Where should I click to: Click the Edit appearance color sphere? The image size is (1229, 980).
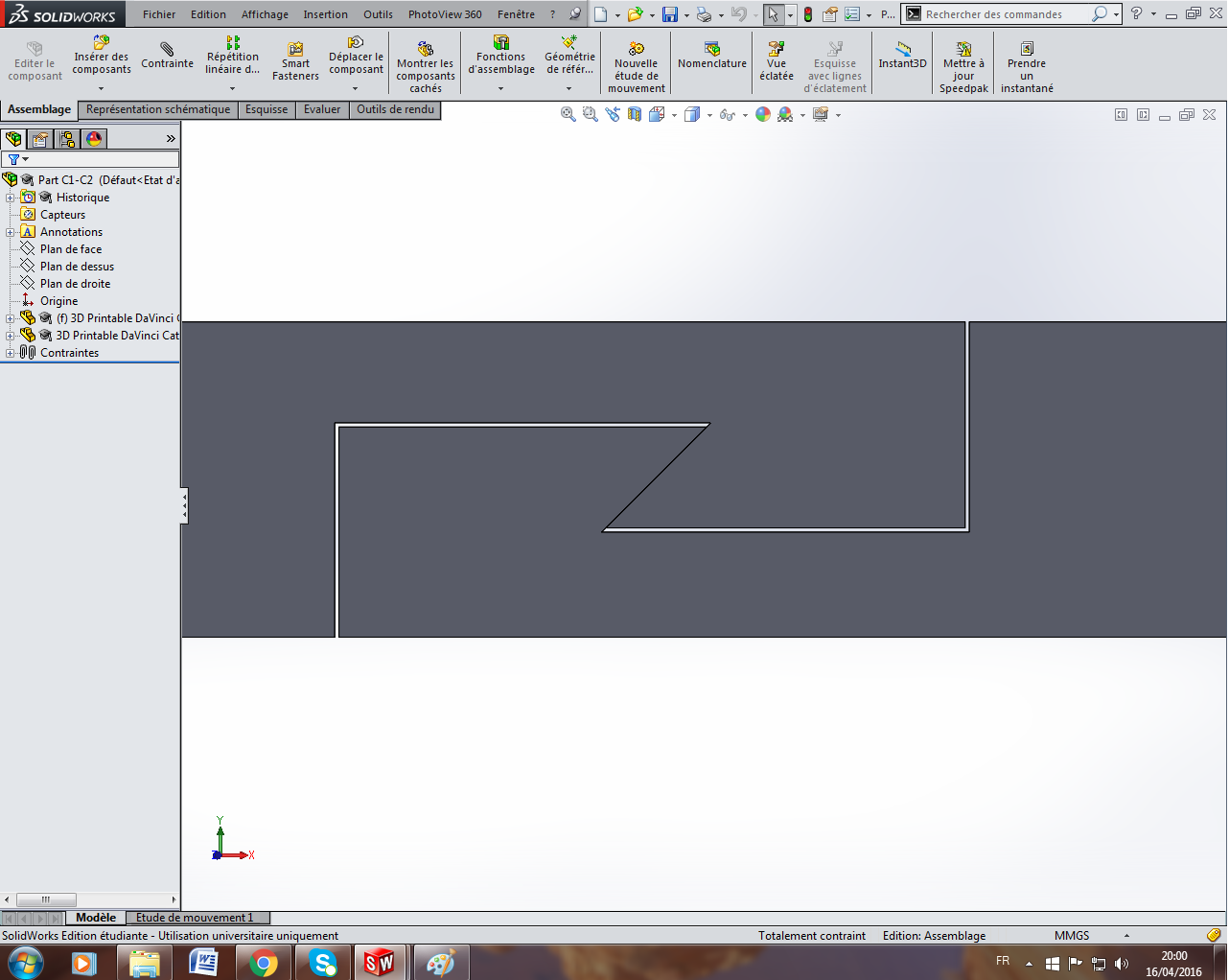click(763, 114)
